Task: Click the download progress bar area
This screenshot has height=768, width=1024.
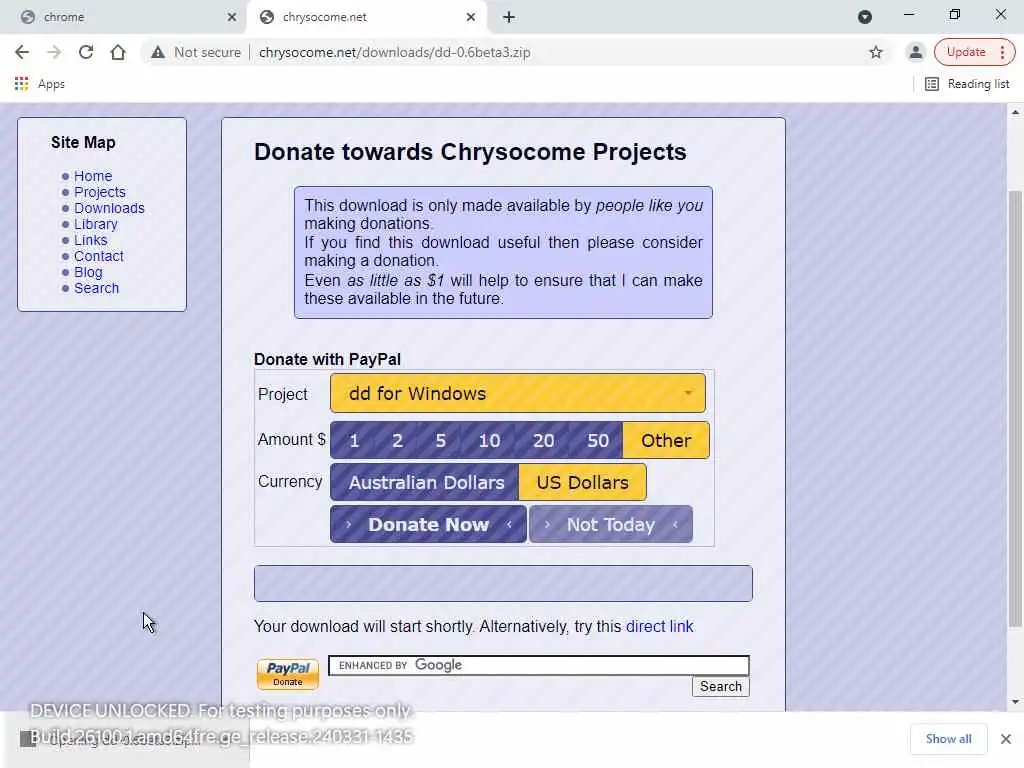Action: [503, 583]
